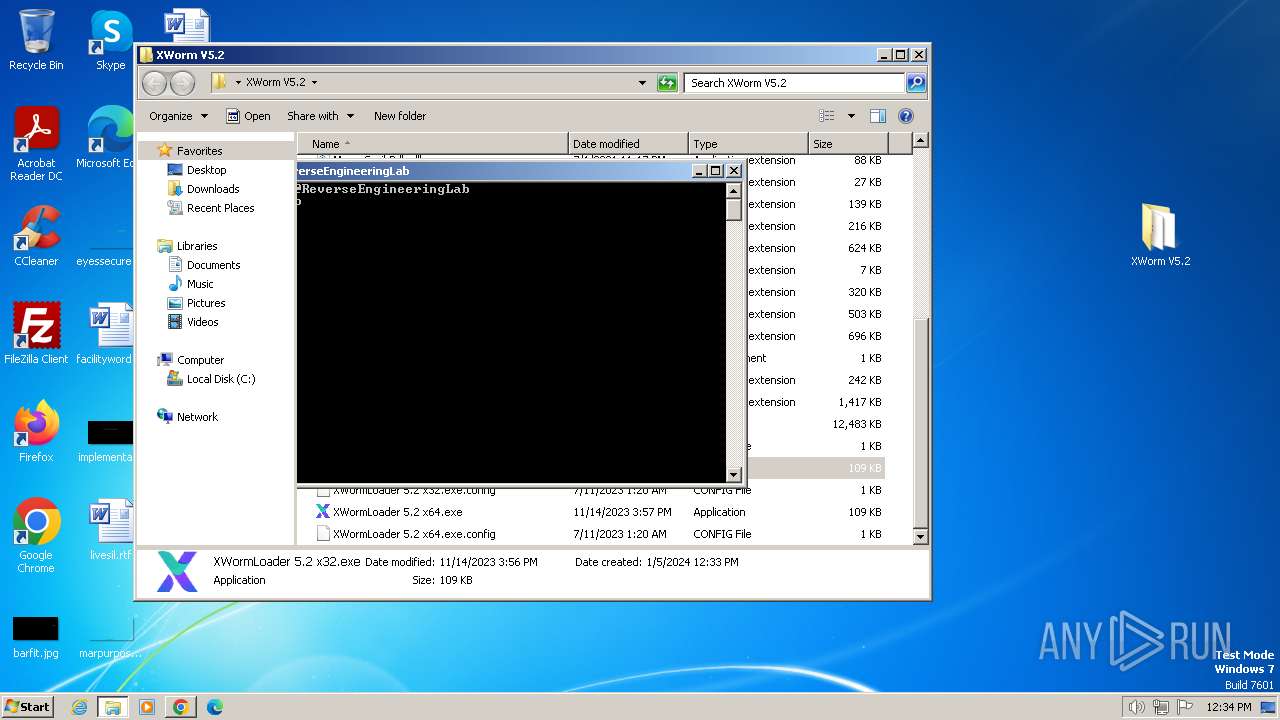
Task: Click the volume speaker tray icon
Action: pyautogui.click(x=1136, y=707)
